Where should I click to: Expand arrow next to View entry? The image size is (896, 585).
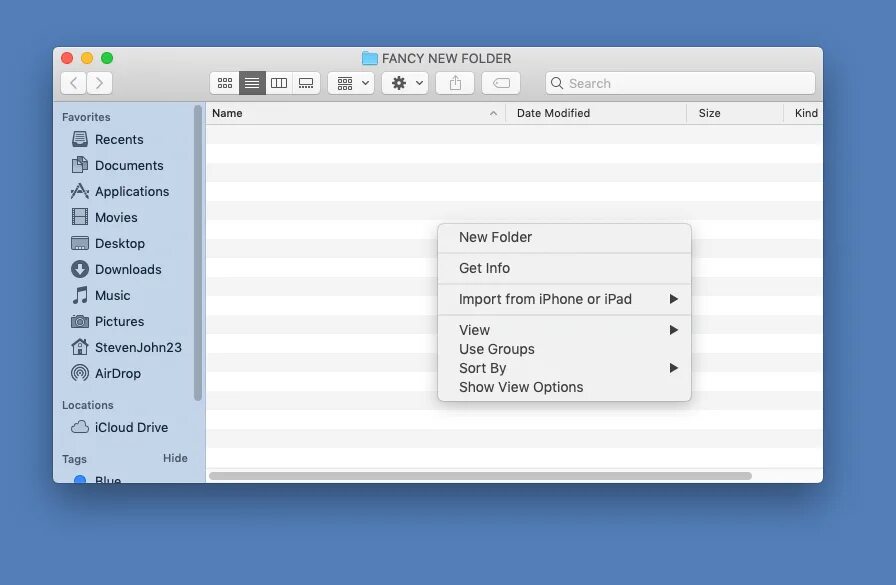(674, 330)
